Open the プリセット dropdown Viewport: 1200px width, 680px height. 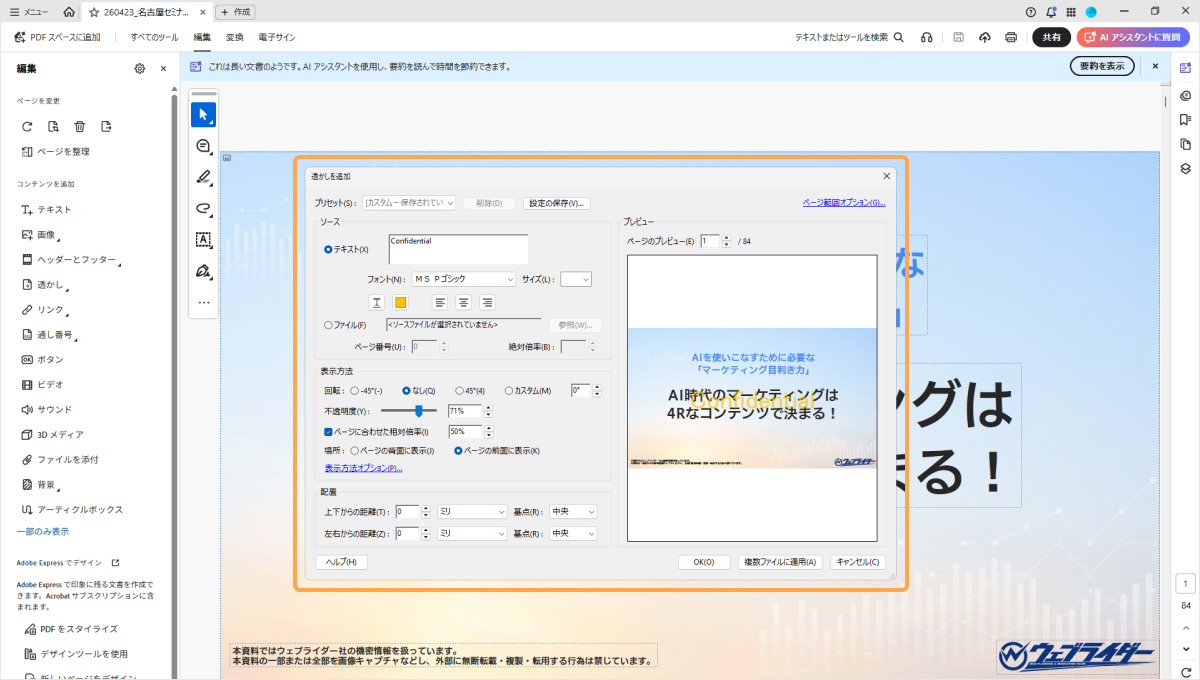click(409, 203)
